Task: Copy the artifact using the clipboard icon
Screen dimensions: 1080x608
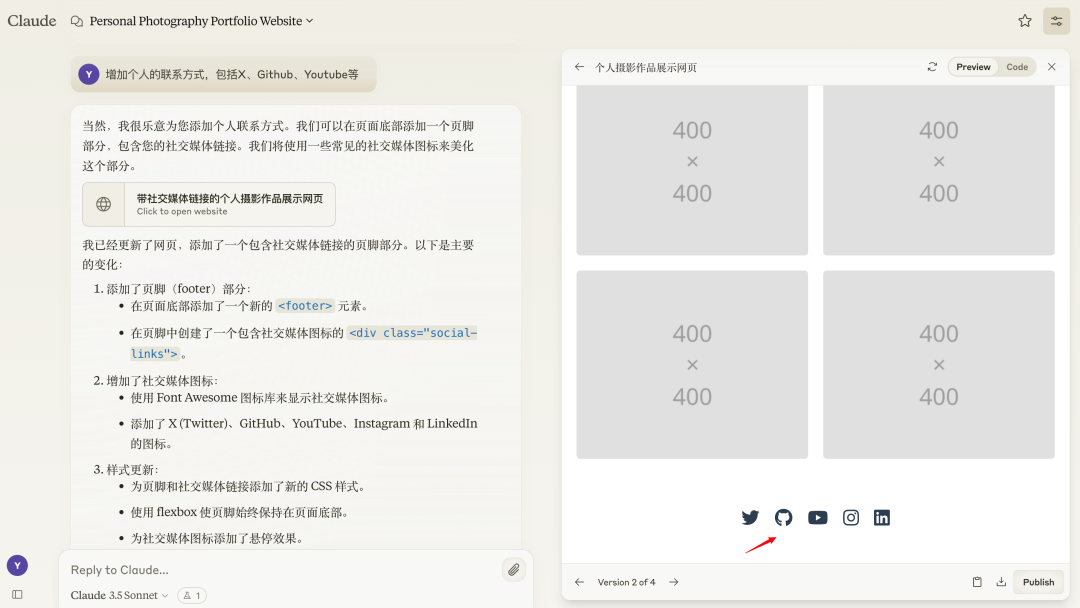Action: (977, 581)
